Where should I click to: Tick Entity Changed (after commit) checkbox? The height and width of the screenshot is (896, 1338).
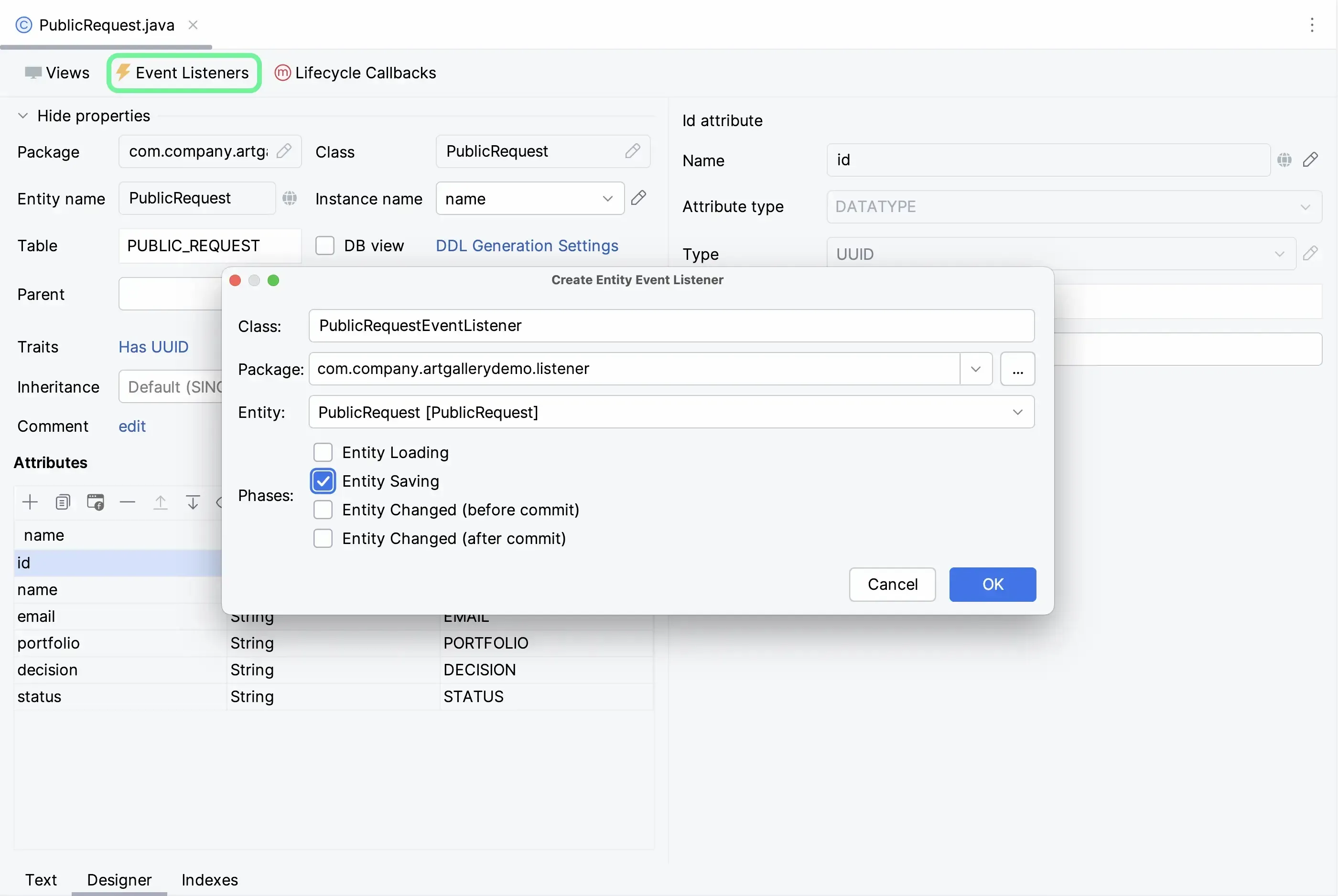(323, 538)
